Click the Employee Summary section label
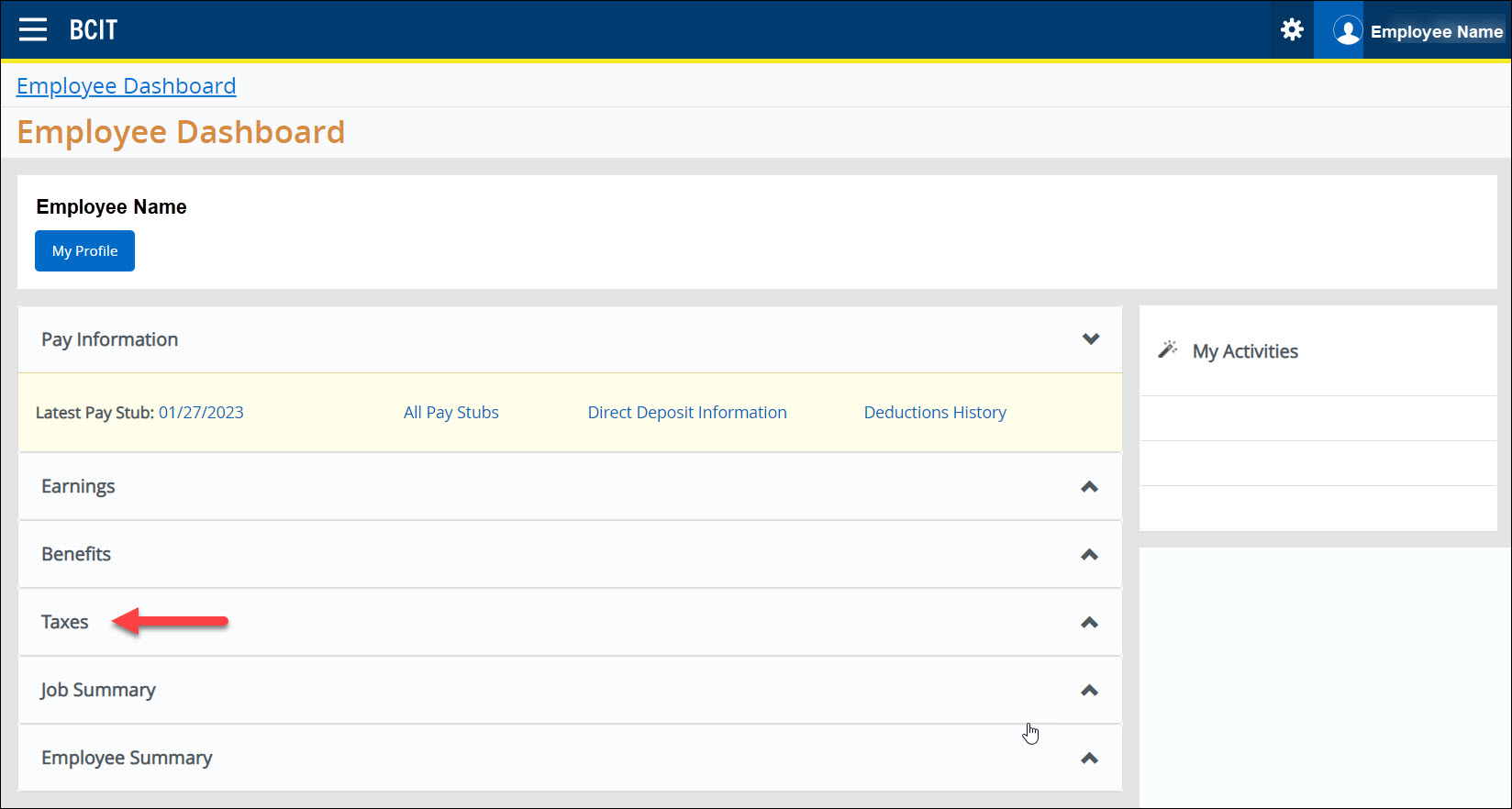 [x=127, y=758]
